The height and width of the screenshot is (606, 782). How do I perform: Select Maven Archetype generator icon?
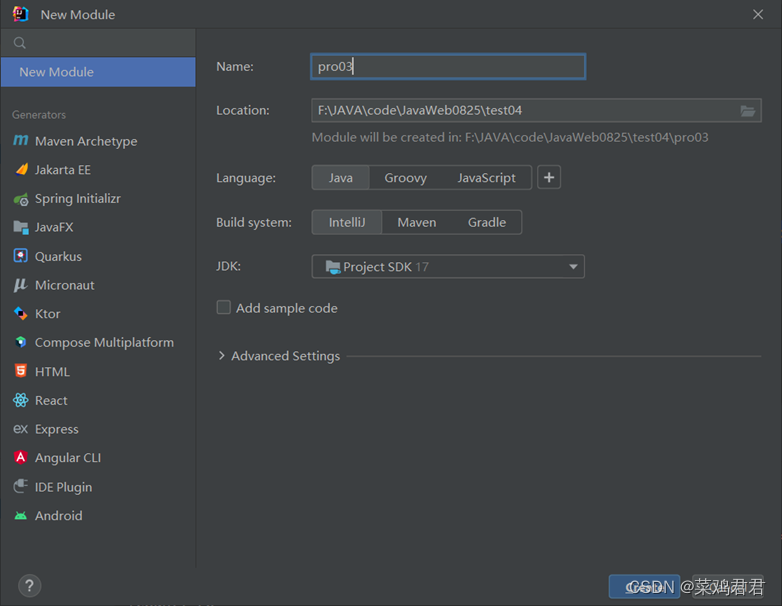coord(20,141)
